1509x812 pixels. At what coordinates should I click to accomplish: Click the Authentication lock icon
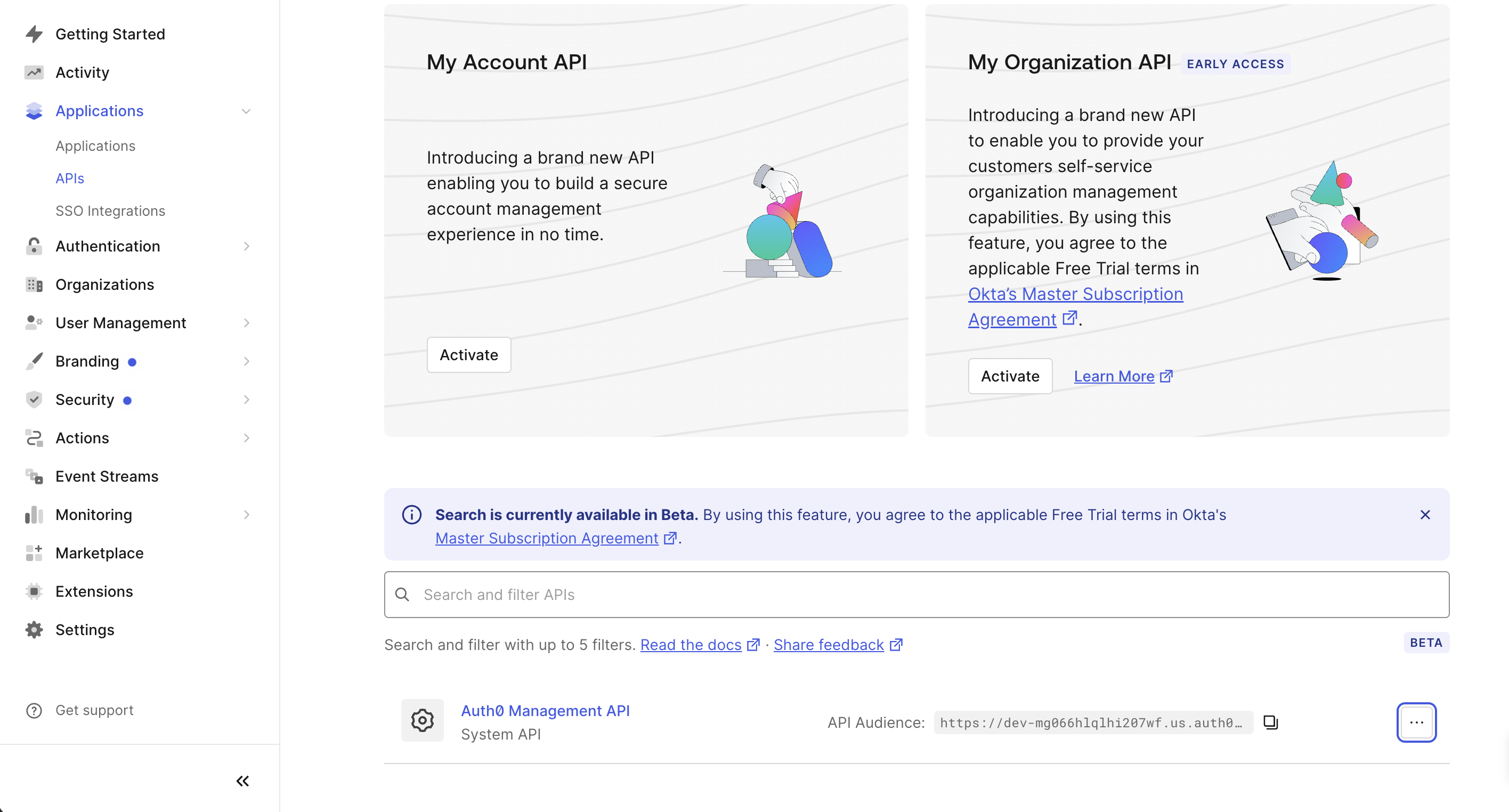34,246
